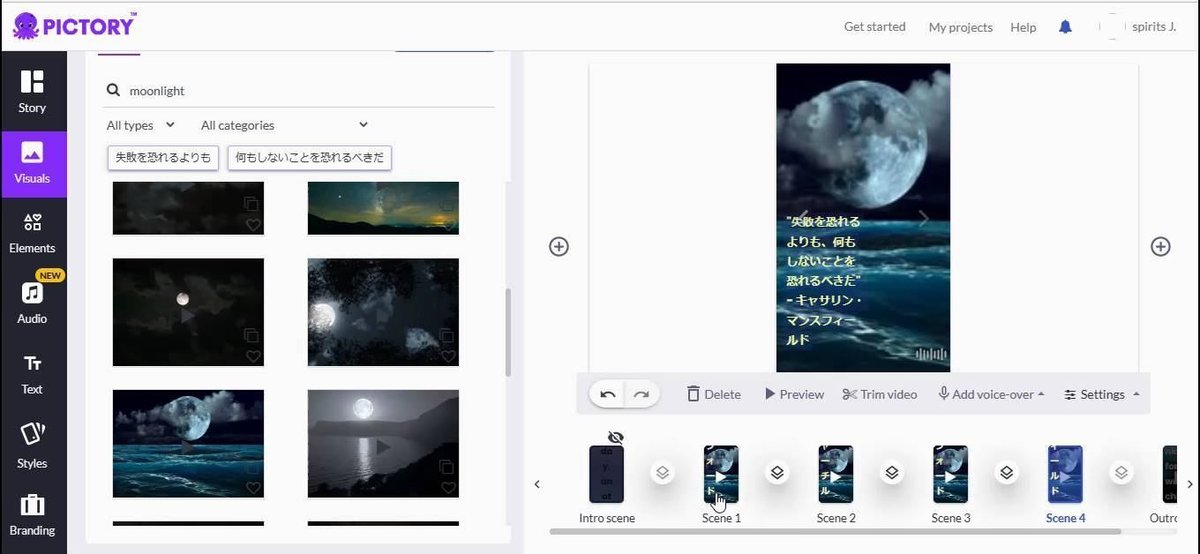
Task: Click Trim video
Action: coord(880,394)
